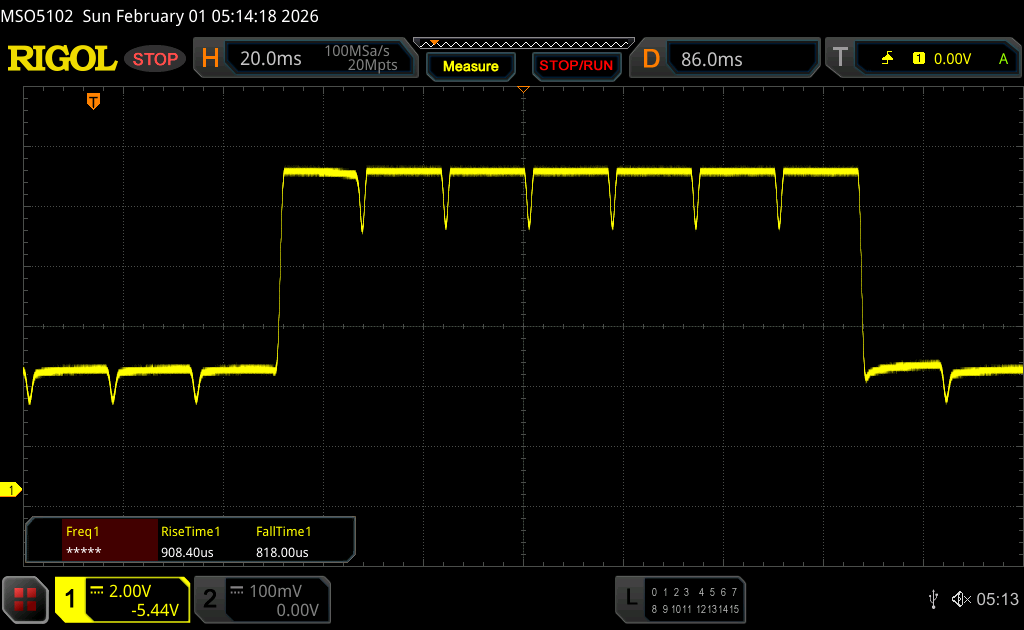Click the red STOP status badge

click(x=155, y=59)
